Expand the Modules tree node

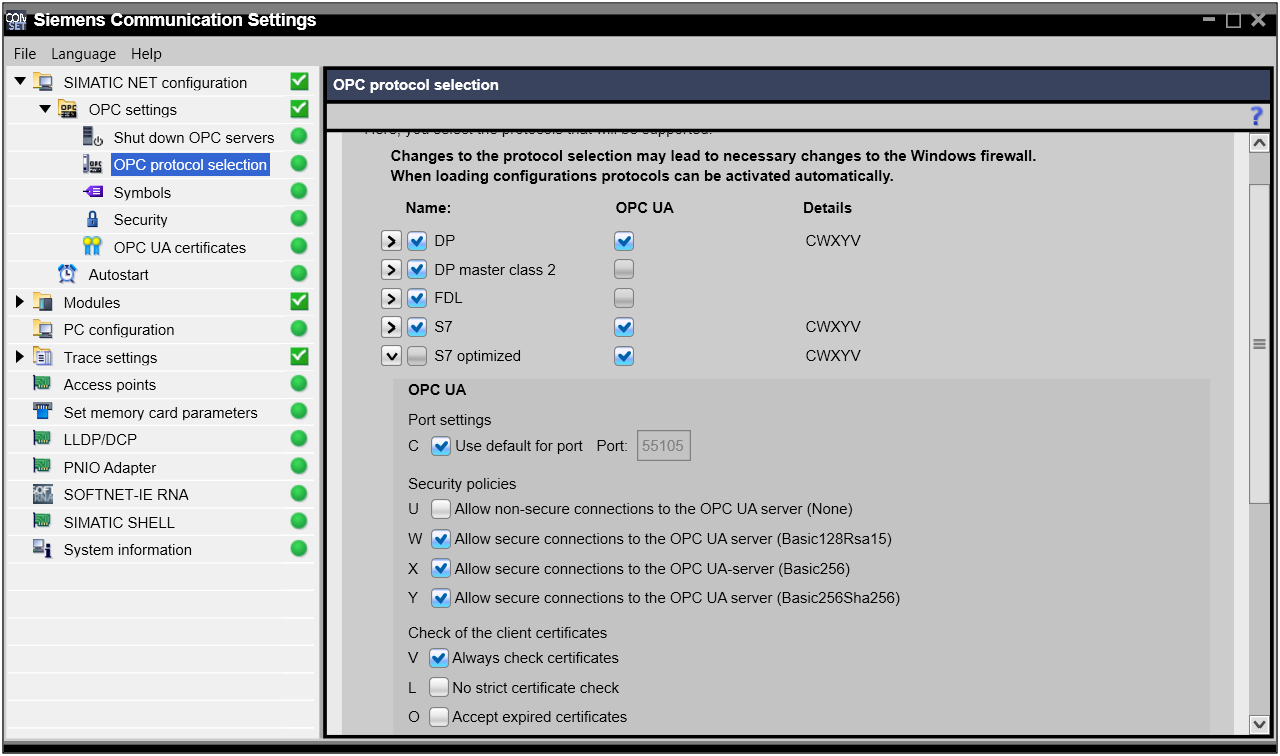tap(20, 302)
